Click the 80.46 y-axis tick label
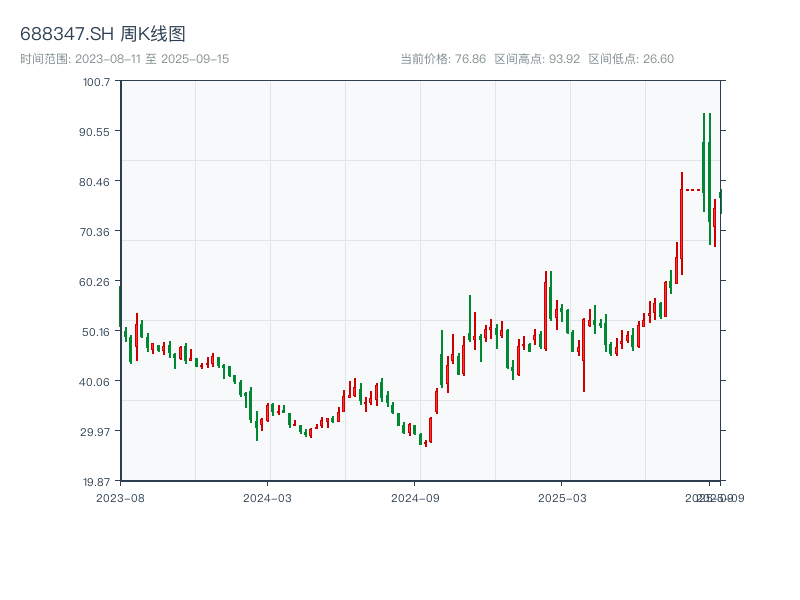This screenshot has height=600, width=800. point(96,181)
